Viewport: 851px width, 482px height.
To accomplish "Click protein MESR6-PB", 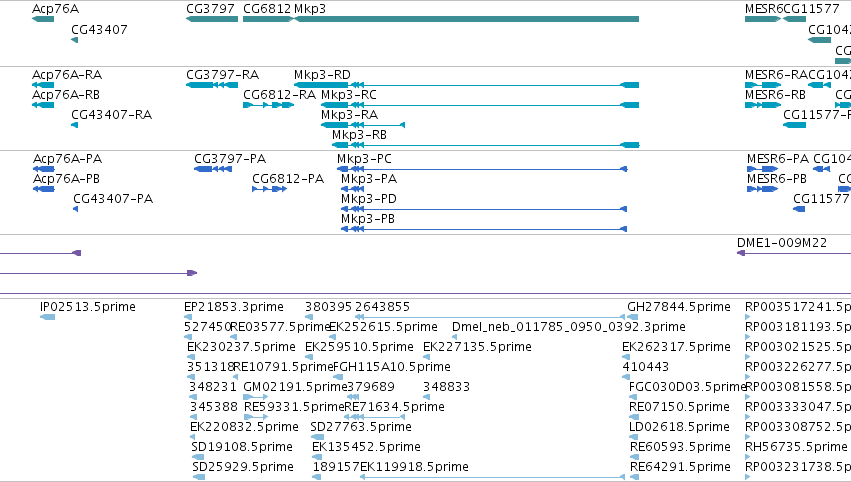I will click(763, 189).
